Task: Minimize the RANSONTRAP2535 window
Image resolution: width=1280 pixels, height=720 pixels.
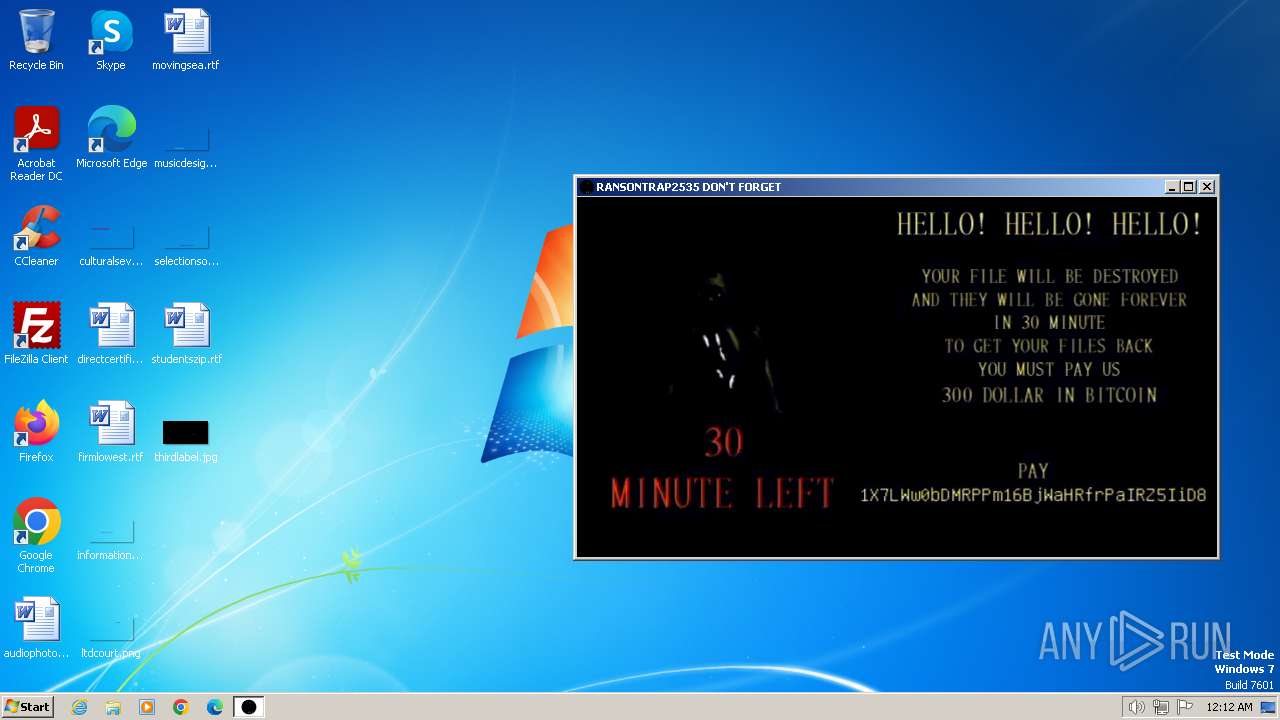Action: [1172, 187]
